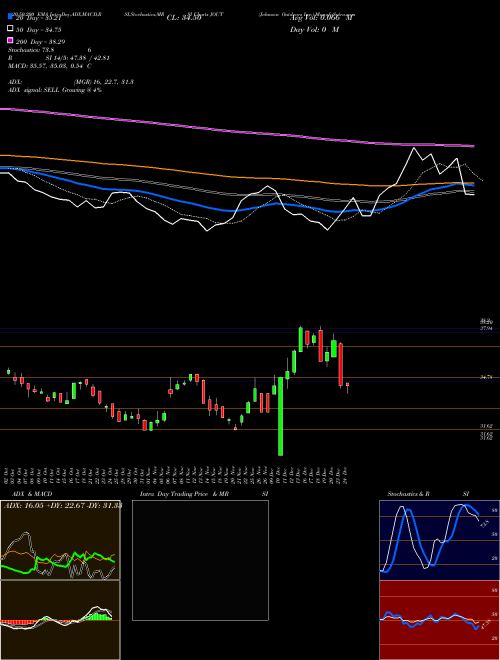
Task: Click the white 50 Day legend swatch
Action: pyautogui.click(x=11, y=28)
